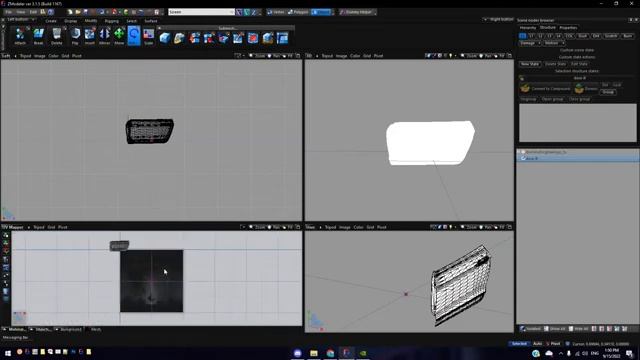Image resolution: width=640 pixels, height=360 pixels.
Task: Toggle the Z axis constraint button
Action: click(x=254, y=12)
